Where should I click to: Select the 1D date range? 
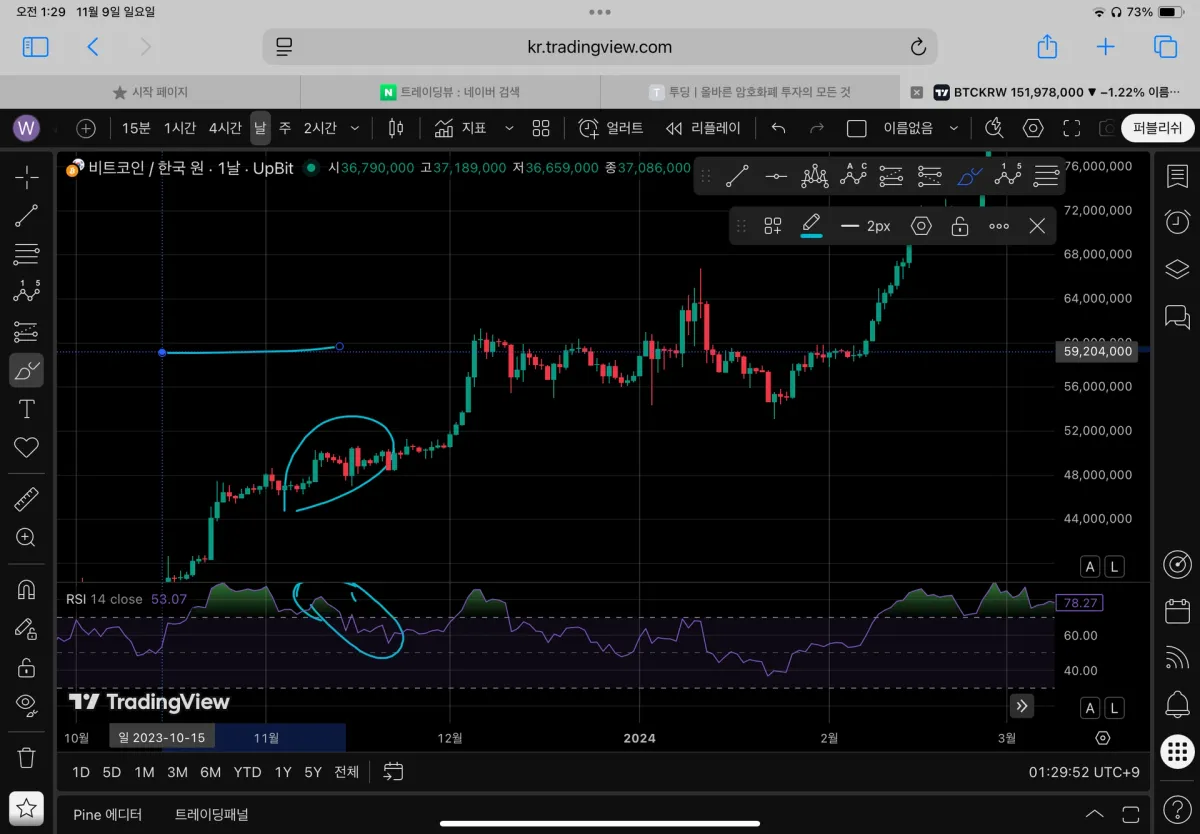click(x=81, y=772)
